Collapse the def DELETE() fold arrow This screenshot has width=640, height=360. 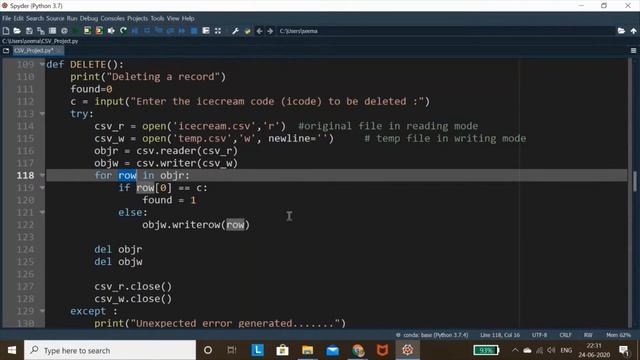pos(42,64)
